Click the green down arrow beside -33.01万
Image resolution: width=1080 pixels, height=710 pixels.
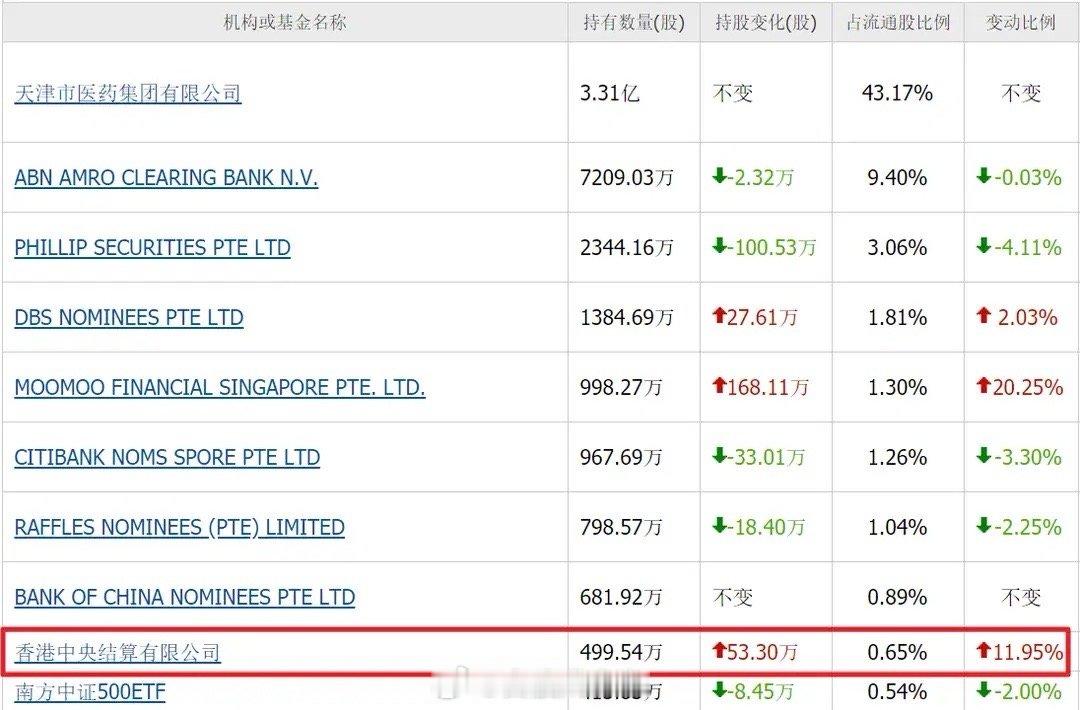(719, 457)
